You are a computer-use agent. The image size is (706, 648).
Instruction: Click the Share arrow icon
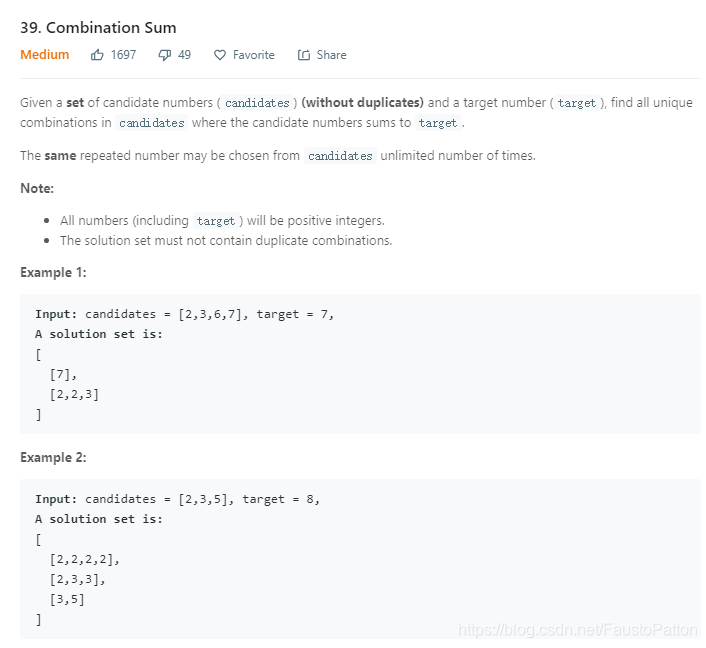pos(304,55)
